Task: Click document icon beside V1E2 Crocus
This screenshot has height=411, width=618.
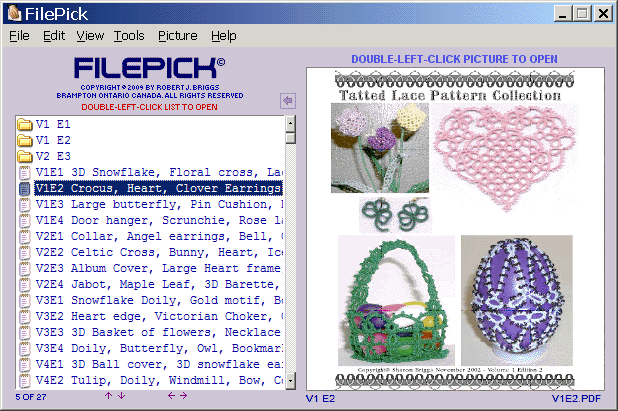Action: (x=24, y=189)
